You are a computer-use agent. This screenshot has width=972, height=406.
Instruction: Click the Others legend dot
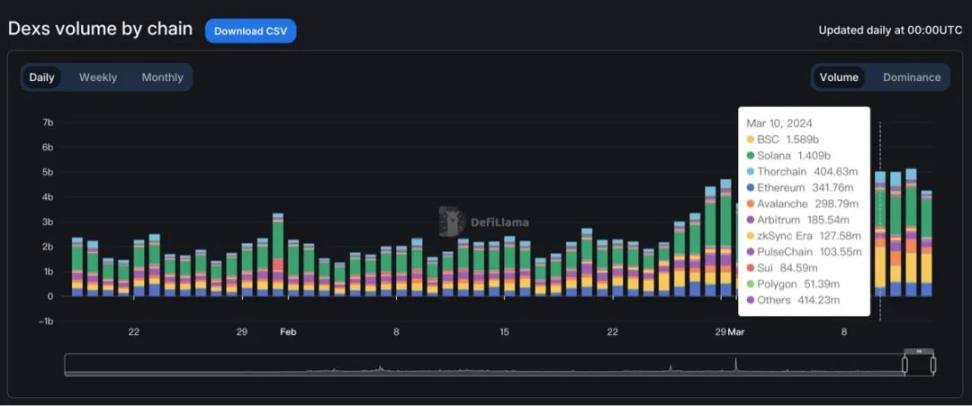[x=751, y=299]
